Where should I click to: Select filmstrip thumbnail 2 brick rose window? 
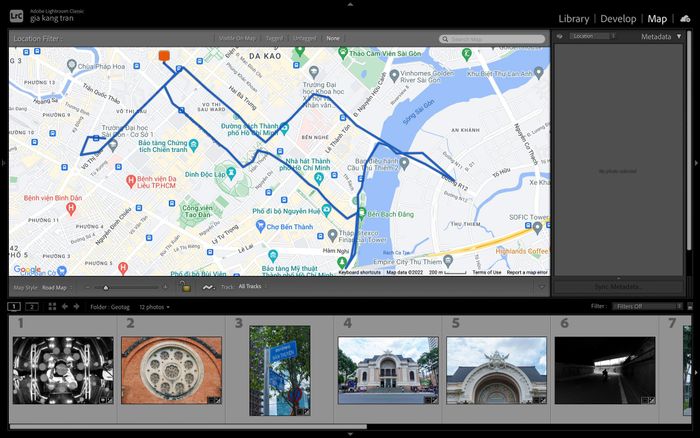(x=171, y=371)
